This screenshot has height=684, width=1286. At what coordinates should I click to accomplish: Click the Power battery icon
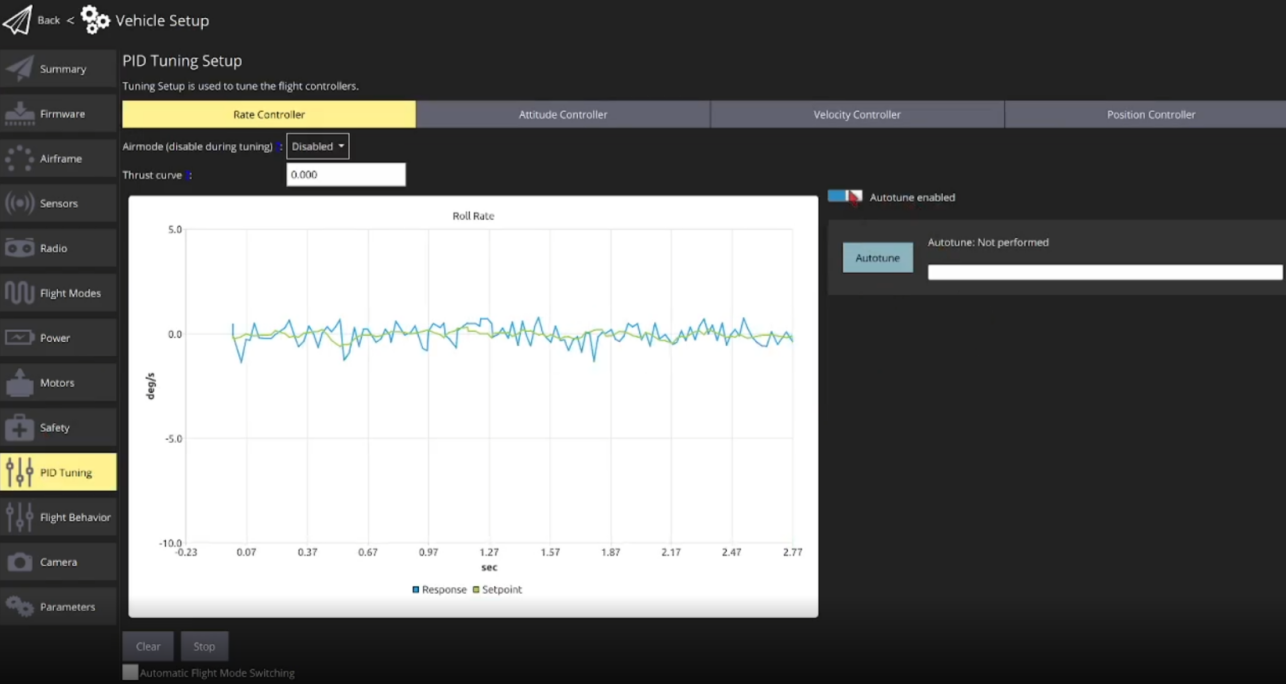point(20,338)
